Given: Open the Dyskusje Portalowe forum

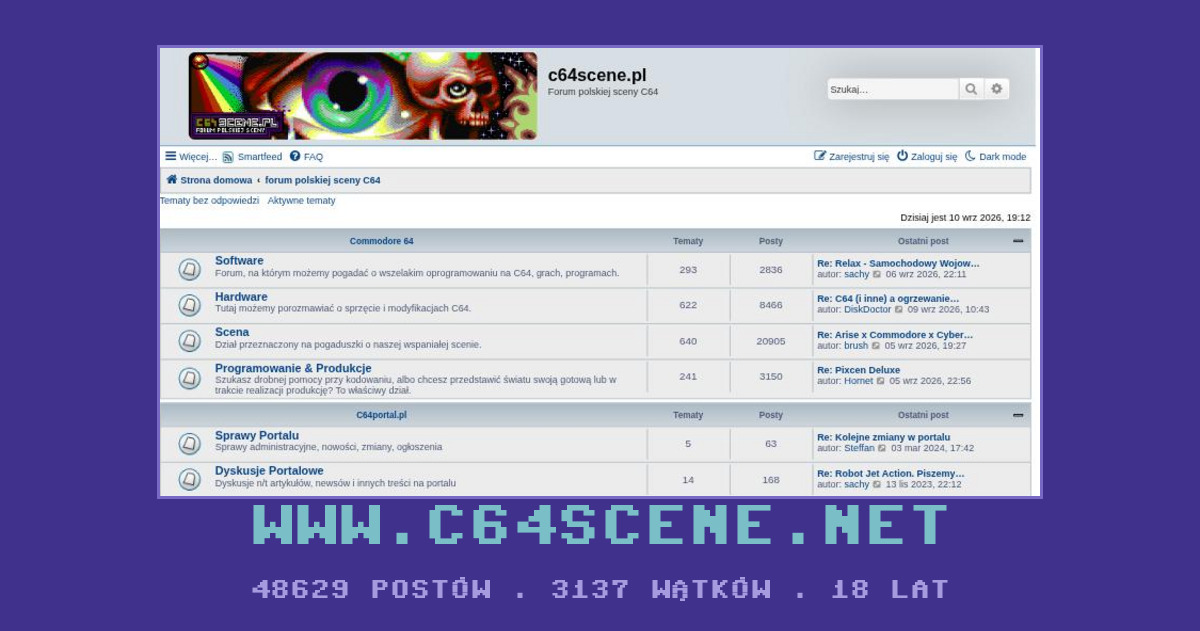Looking at the screenshot, I should (x=269, y=471).
